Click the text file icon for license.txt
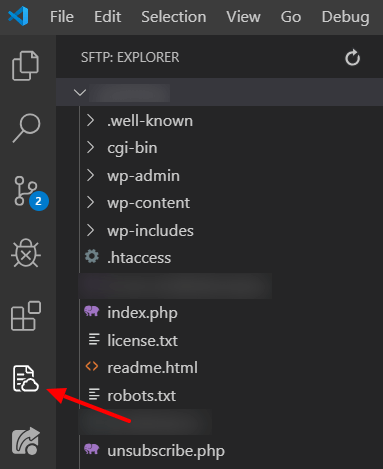383x469 pixels. tap(94, 339)
